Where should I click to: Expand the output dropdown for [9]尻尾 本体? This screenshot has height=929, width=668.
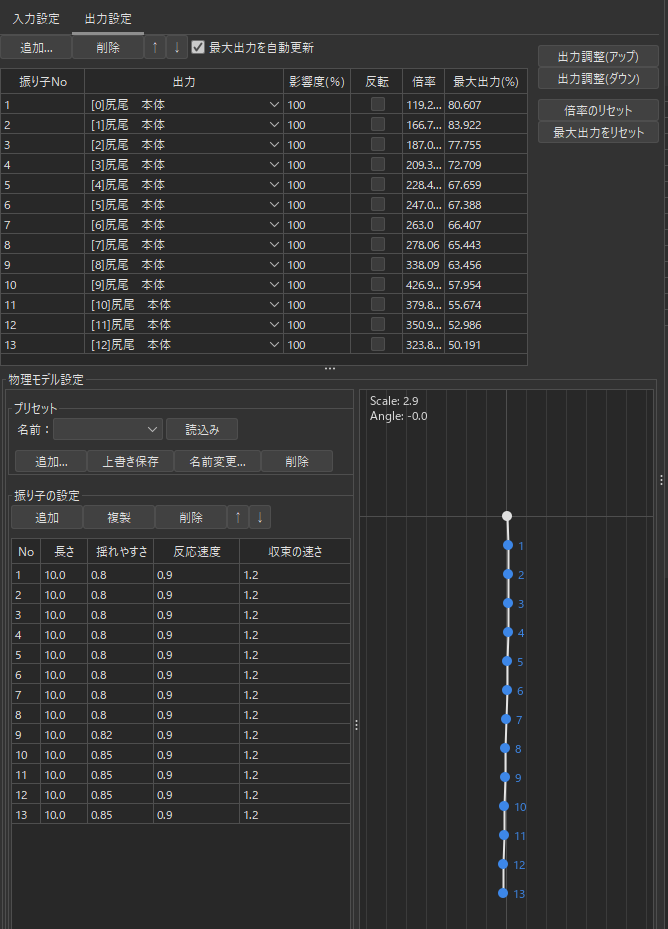(x=274, y=284)
